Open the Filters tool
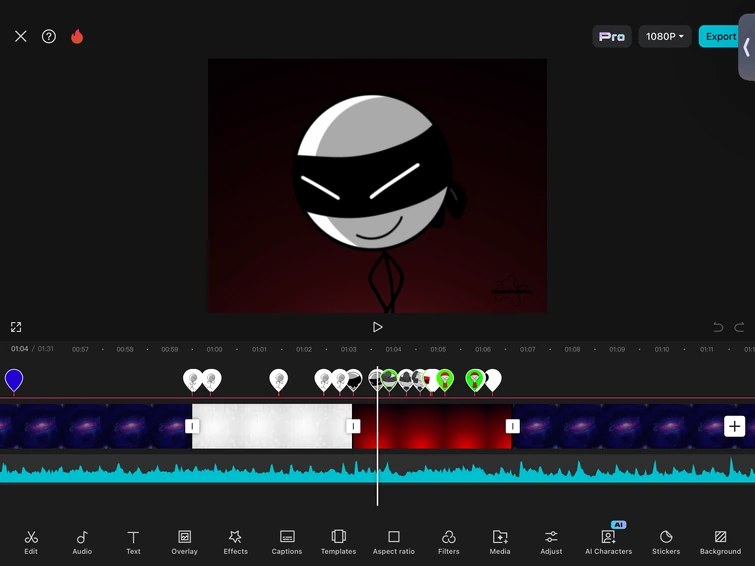 (x=449, y=541)
